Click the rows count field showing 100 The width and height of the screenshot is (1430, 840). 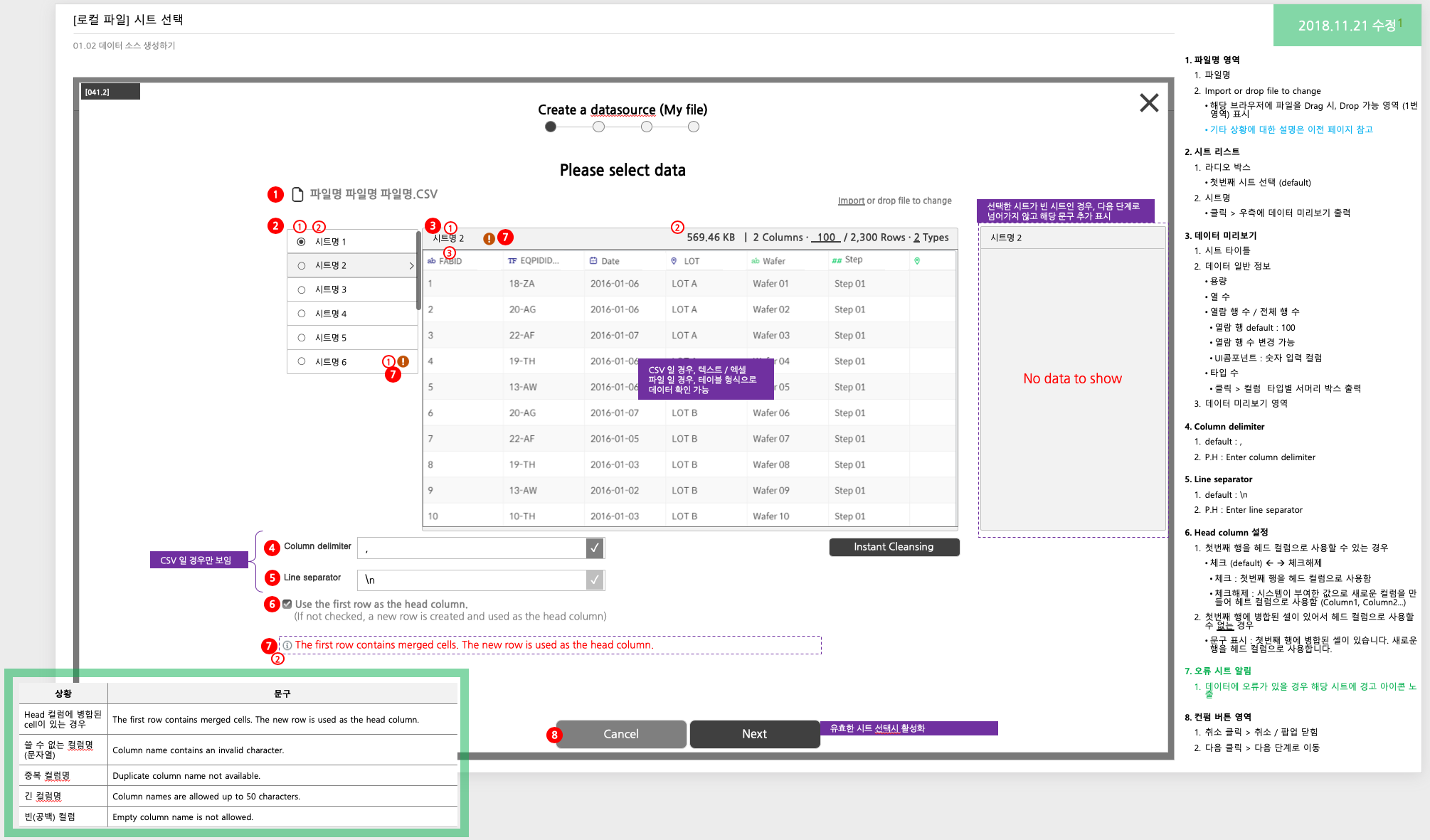[x=826, y=238]
